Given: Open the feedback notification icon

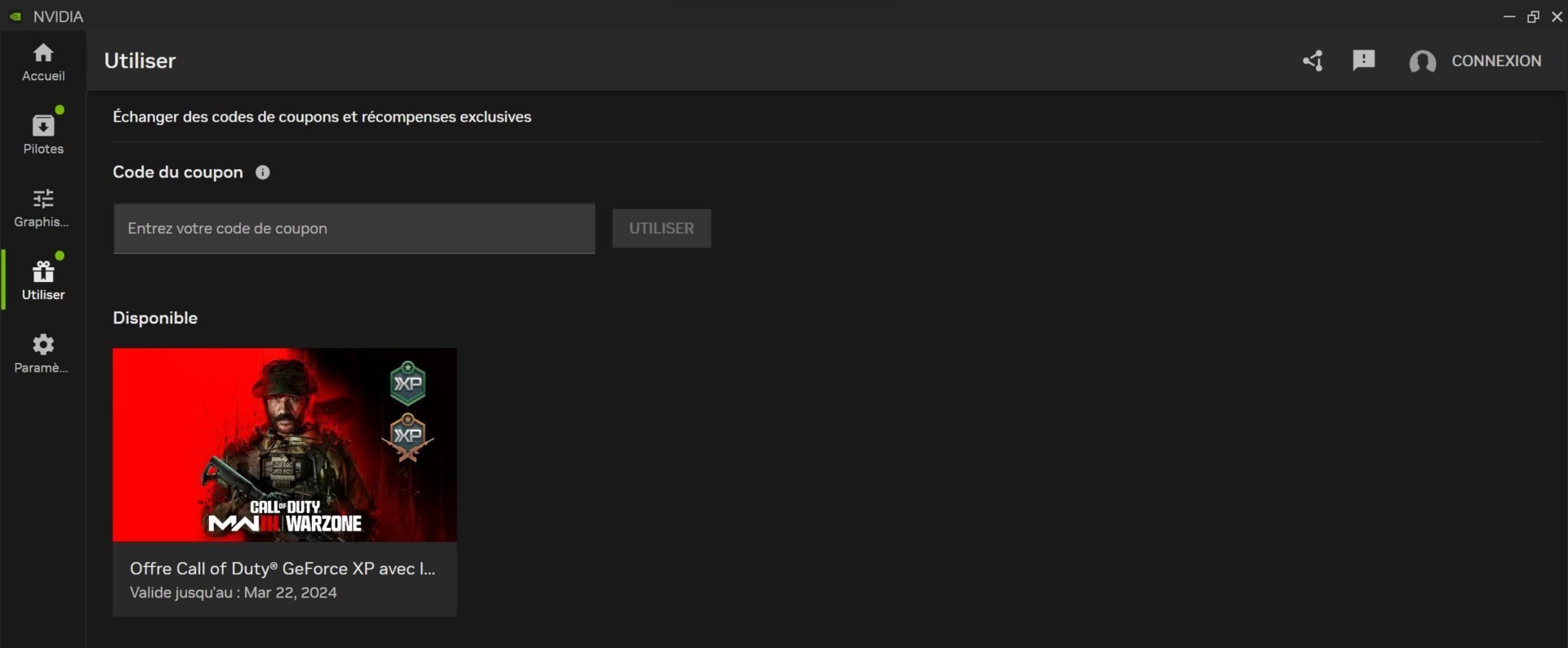Looking at the screenshot, I should (x=1364, y=60).
